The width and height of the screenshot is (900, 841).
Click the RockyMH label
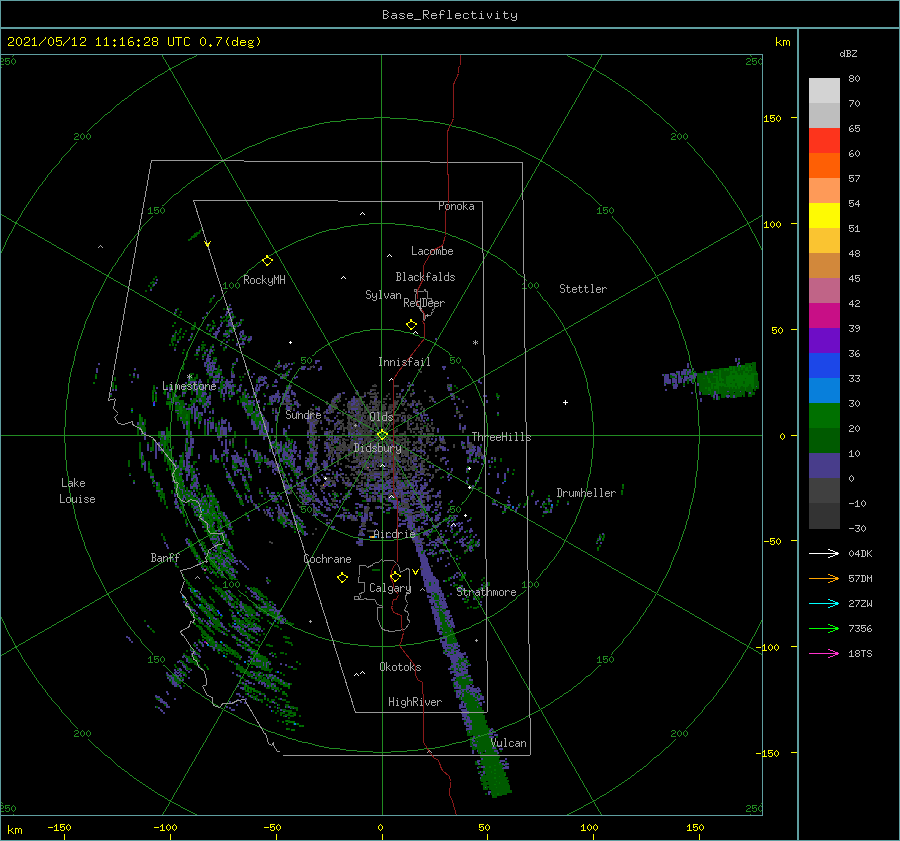(x=264, y=280)
